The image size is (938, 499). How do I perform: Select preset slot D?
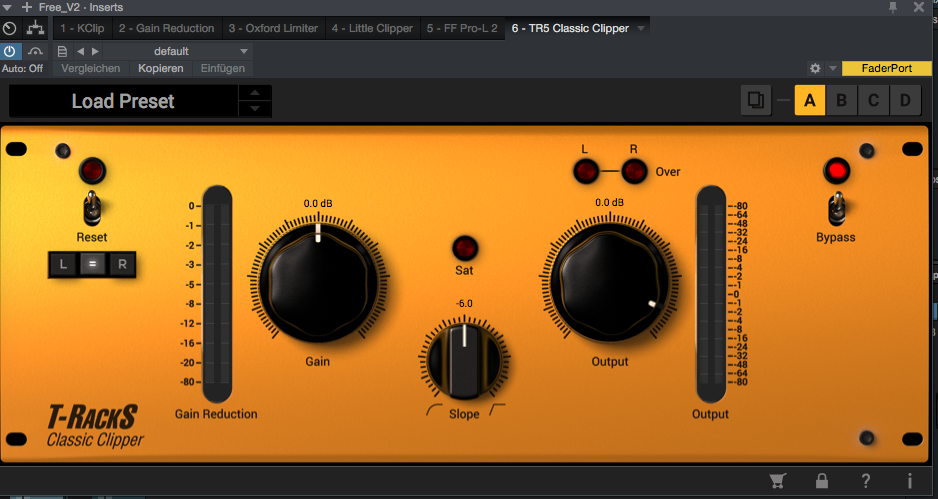click(x=905, y=101)
